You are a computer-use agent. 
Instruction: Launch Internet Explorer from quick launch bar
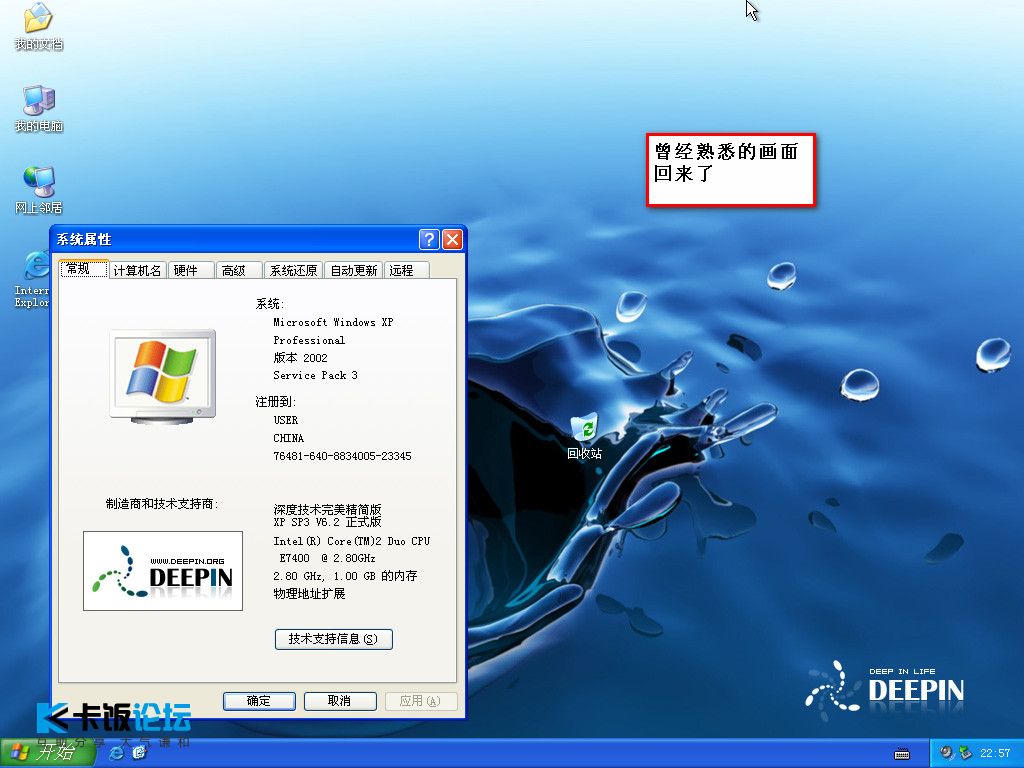(x=117, y=752)
